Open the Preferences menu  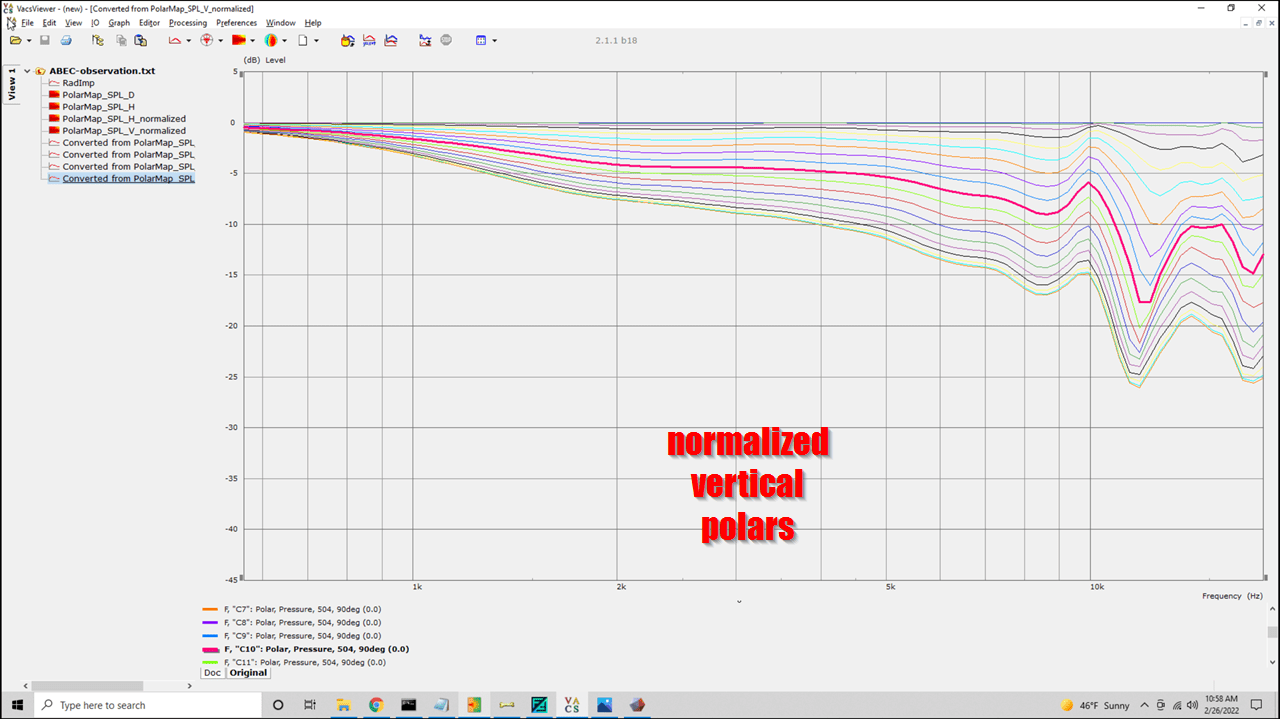coord(237,22)
